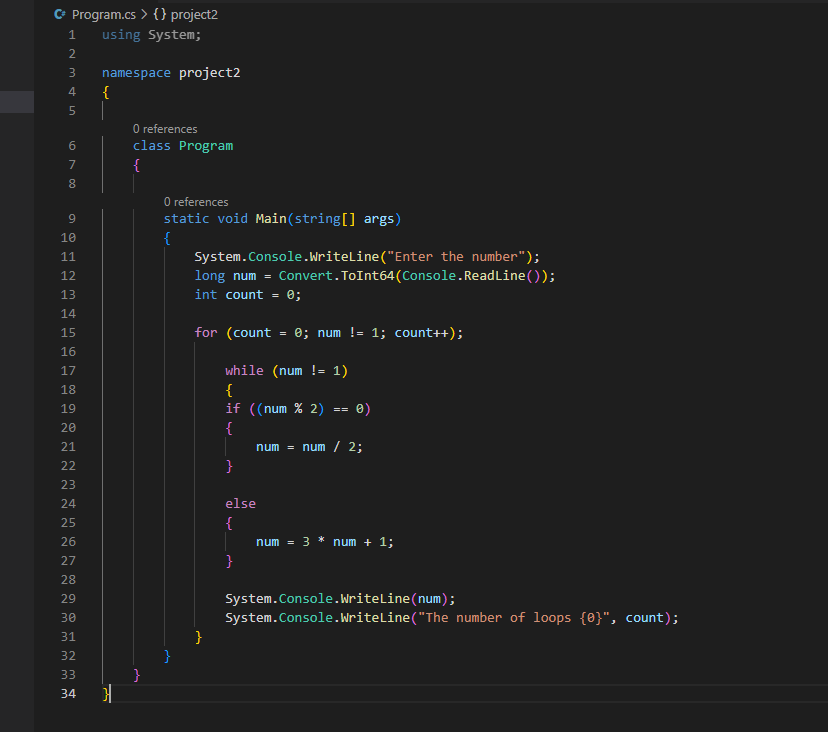Click 'WriteLine' on line 29
Image resolution: width=828 pixels, height=732 pixels.
point(375,599)
